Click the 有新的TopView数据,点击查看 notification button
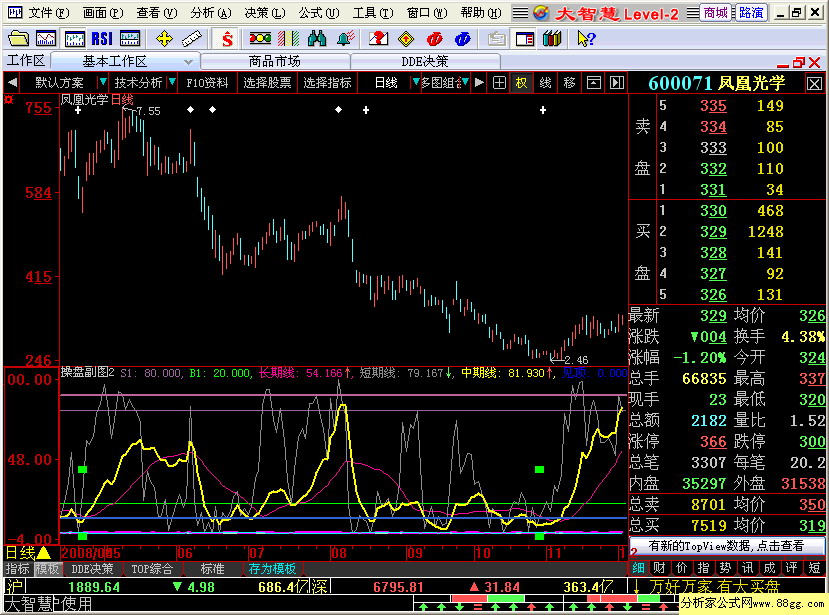The height and width of the screenshot is (615, 829). point(726,546)
